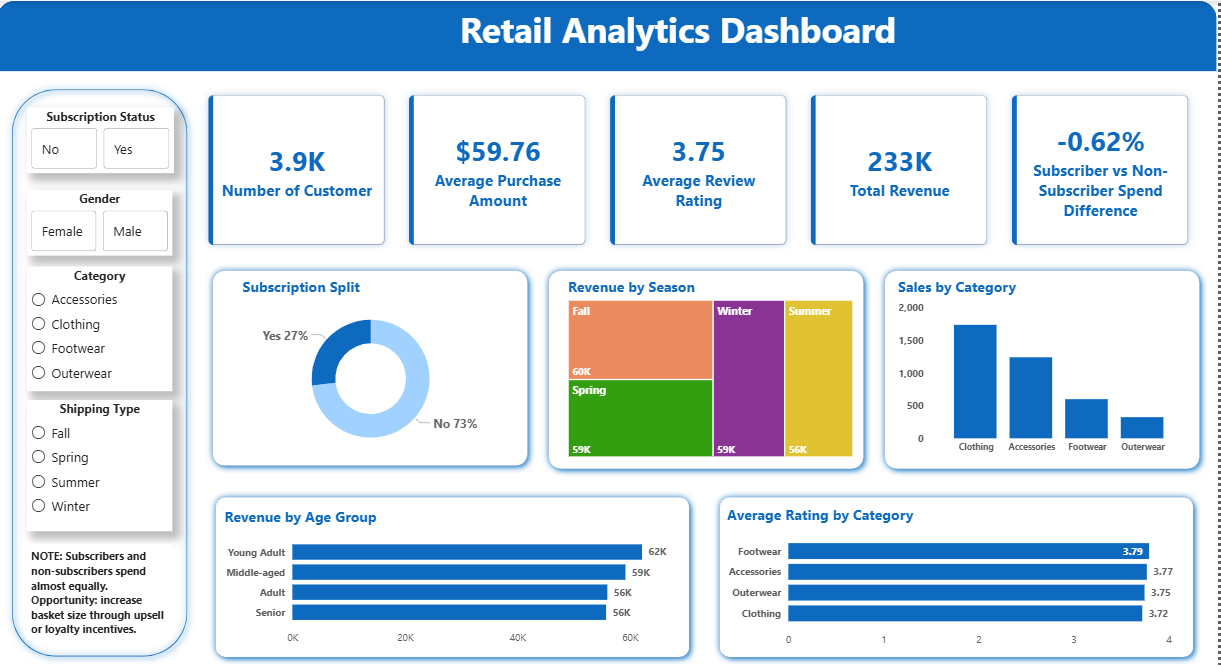Click the Category slicer header

tap(100, 276)
